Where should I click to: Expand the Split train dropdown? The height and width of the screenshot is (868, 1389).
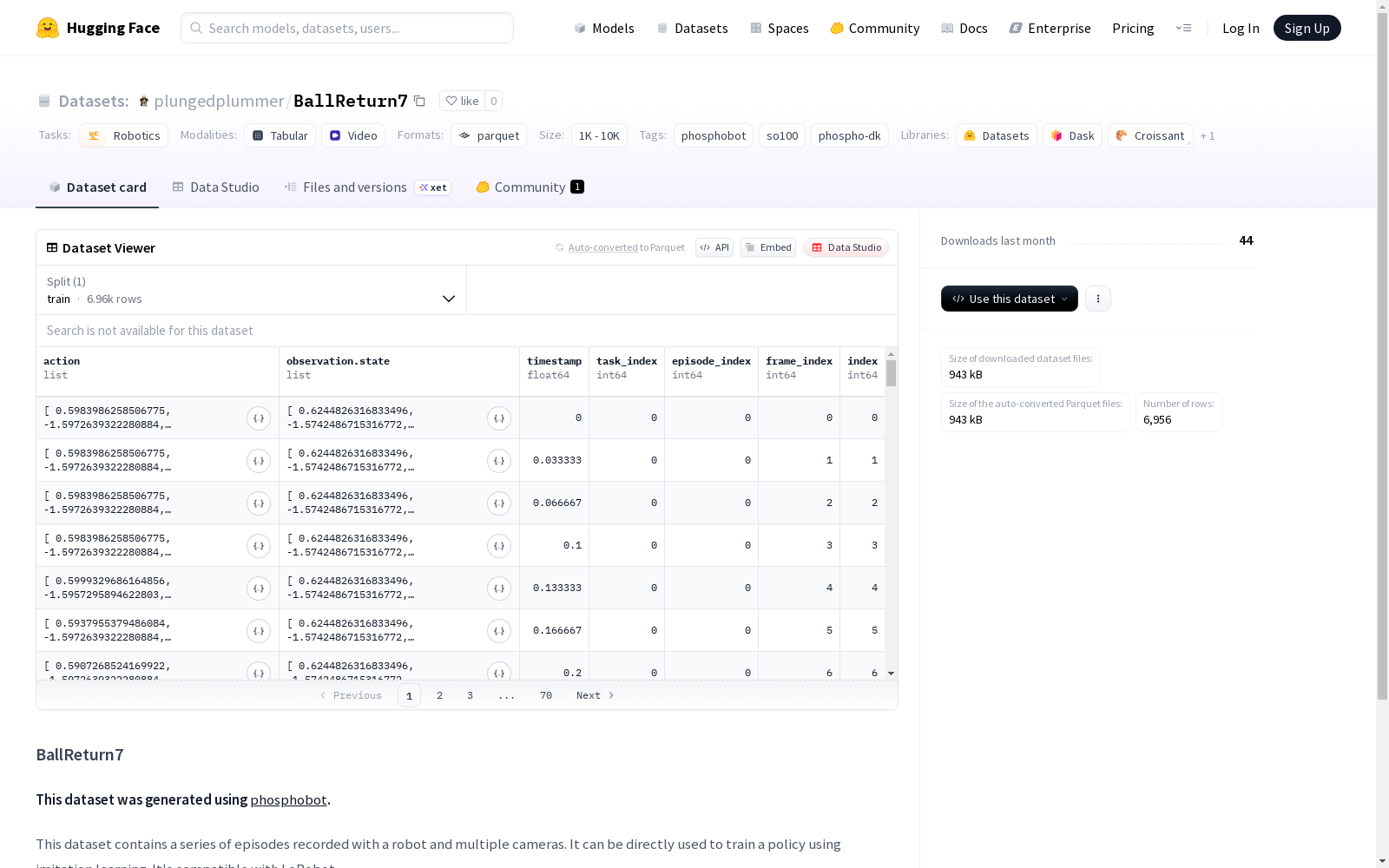coord(251,290)
